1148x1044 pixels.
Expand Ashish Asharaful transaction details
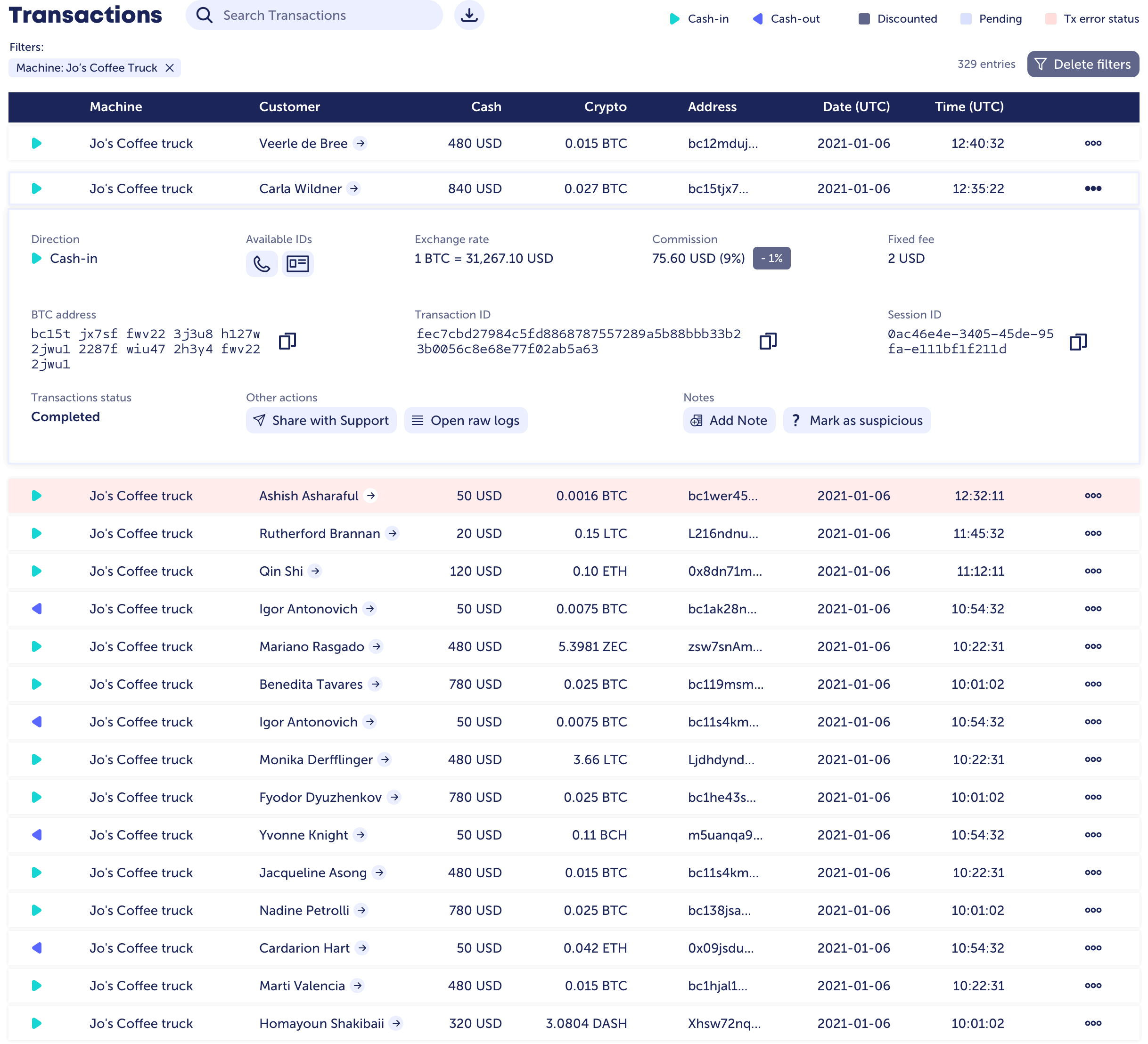click(x=1092, y=496)
